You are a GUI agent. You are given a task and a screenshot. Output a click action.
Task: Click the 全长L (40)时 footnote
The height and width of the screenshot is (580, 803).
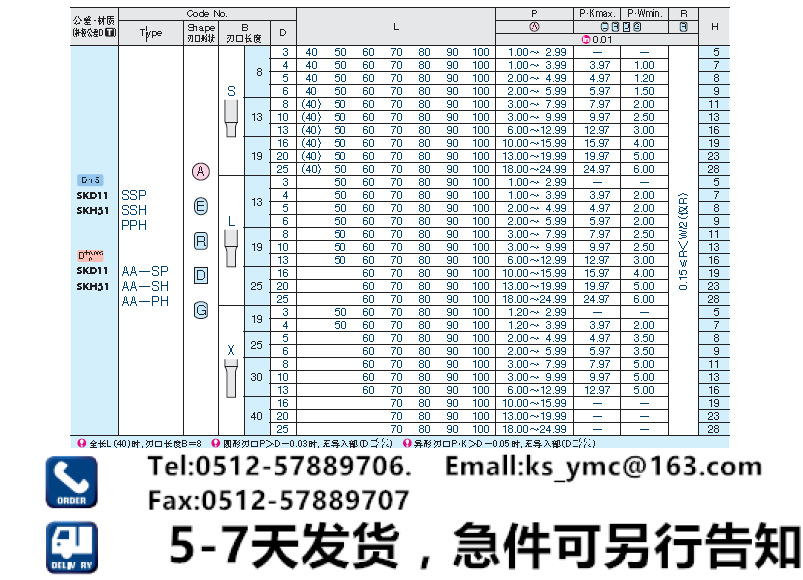(x=145, y=443)
